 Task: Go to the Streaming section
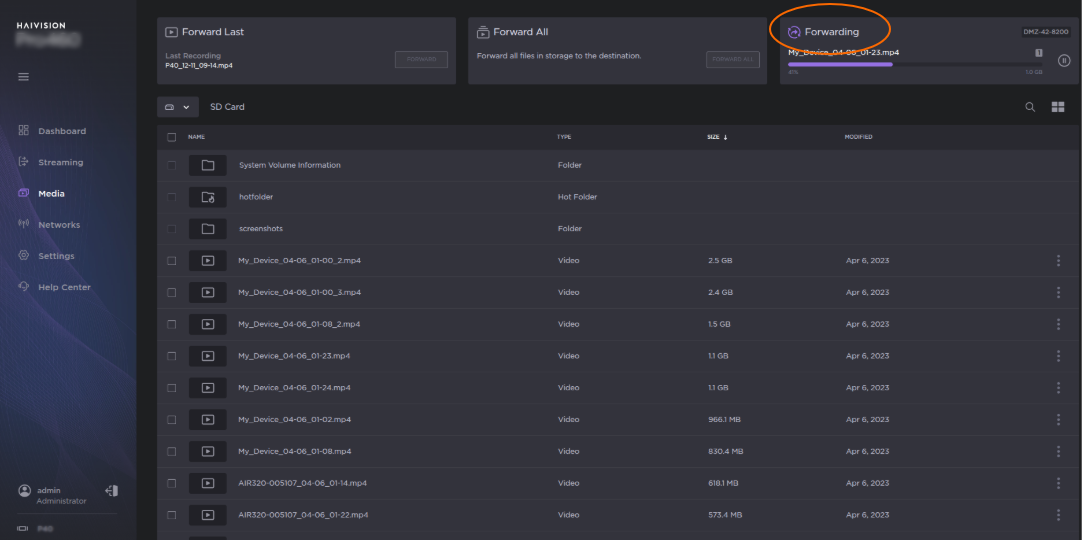tap(60, 162)
